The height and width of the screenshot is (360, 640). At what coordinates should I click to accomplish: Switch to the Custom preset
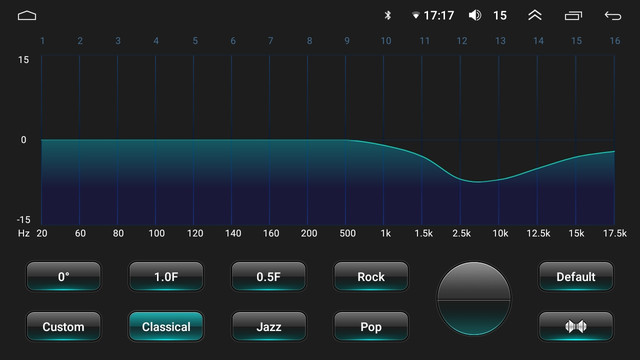click(x=63, y=326)
